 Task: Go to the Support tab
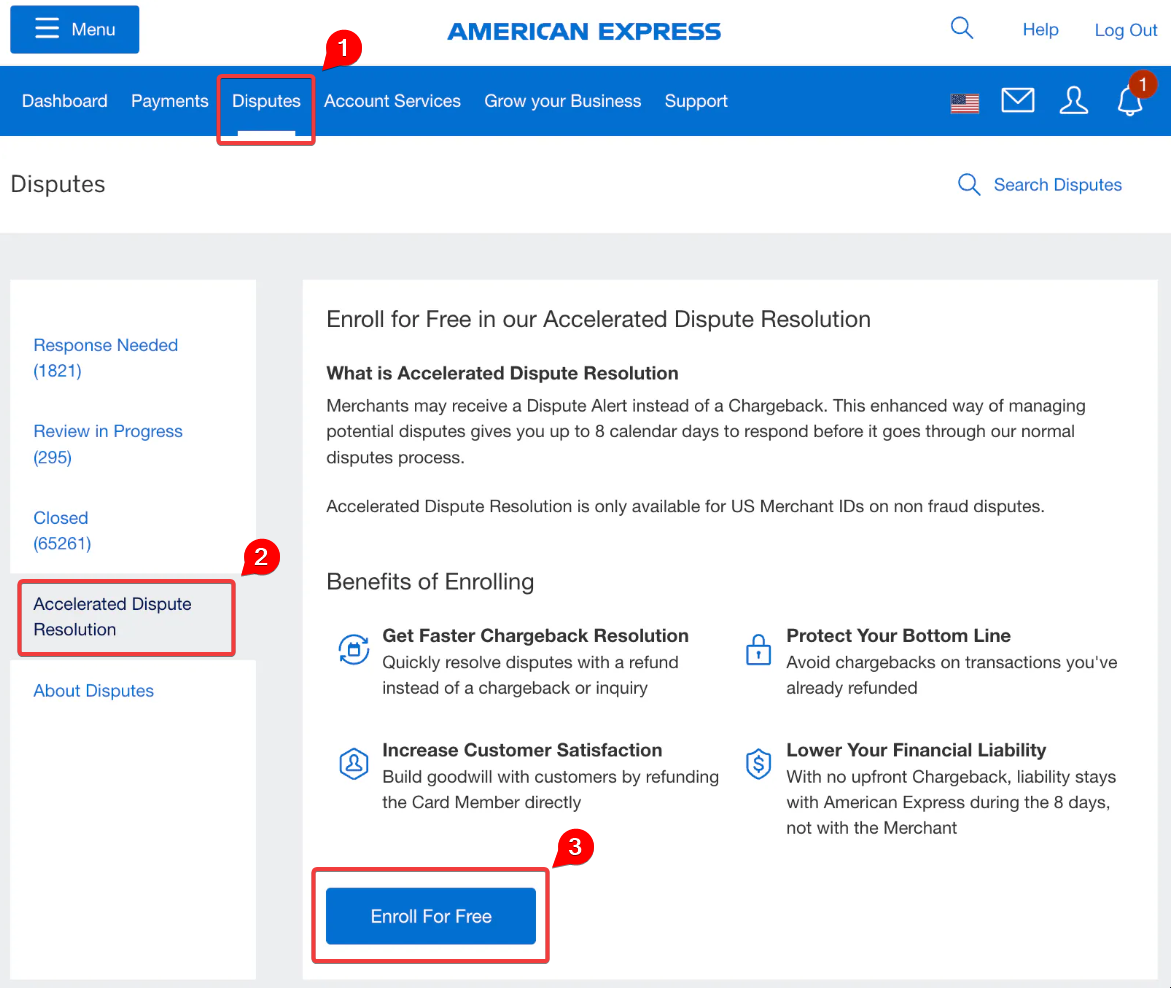tap(696, 101)
